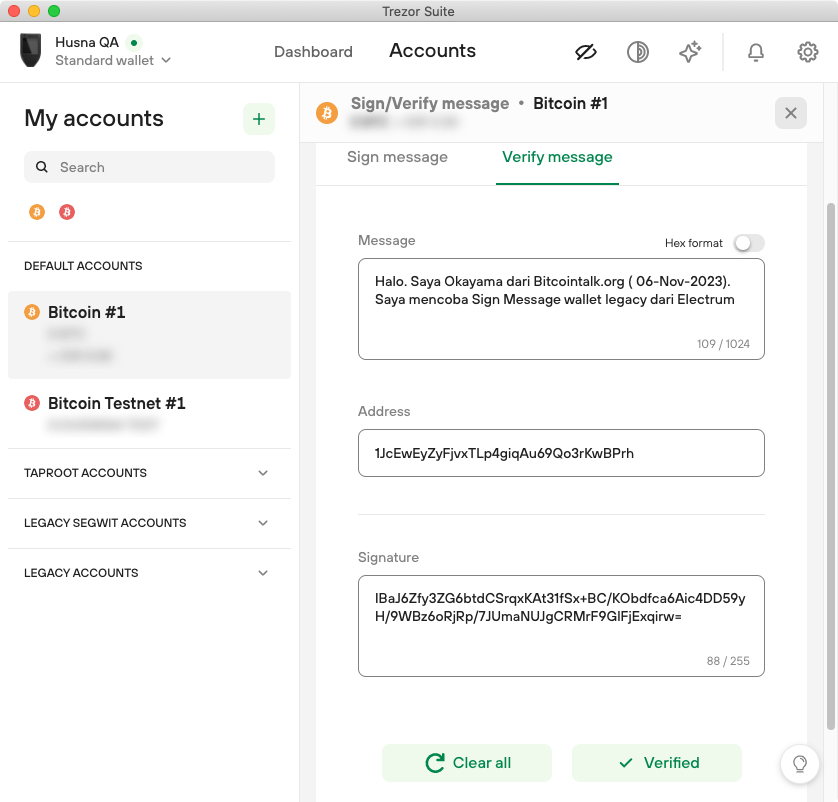Click the My accounts heading
The image size is (838, 802).
click(x=94, y=118)
